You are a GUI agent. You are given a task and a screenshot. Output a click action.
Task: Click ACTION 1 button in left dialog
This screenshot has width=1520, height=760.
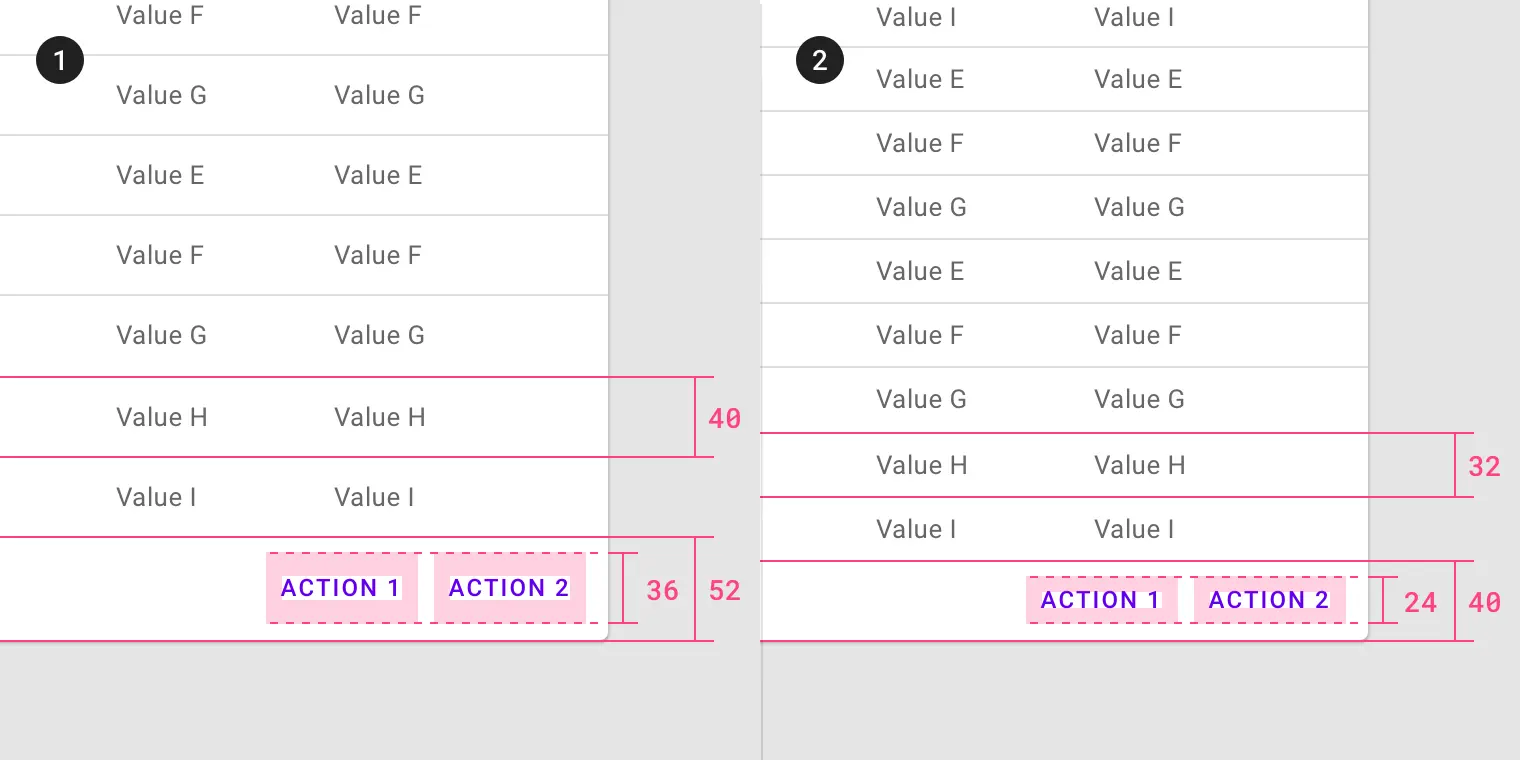coord(342,588)
